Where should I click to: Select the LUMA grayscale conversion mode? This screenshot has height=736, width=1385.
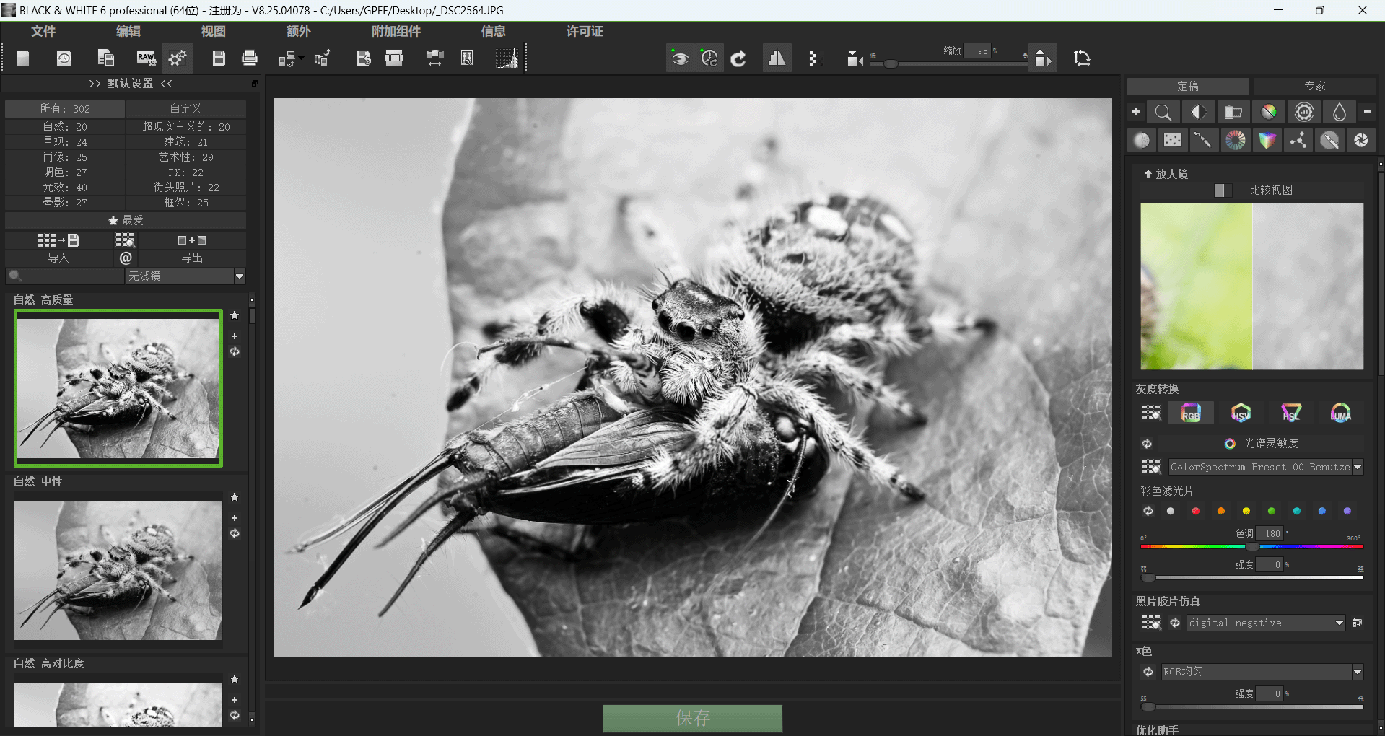[x=1340, y=412]
